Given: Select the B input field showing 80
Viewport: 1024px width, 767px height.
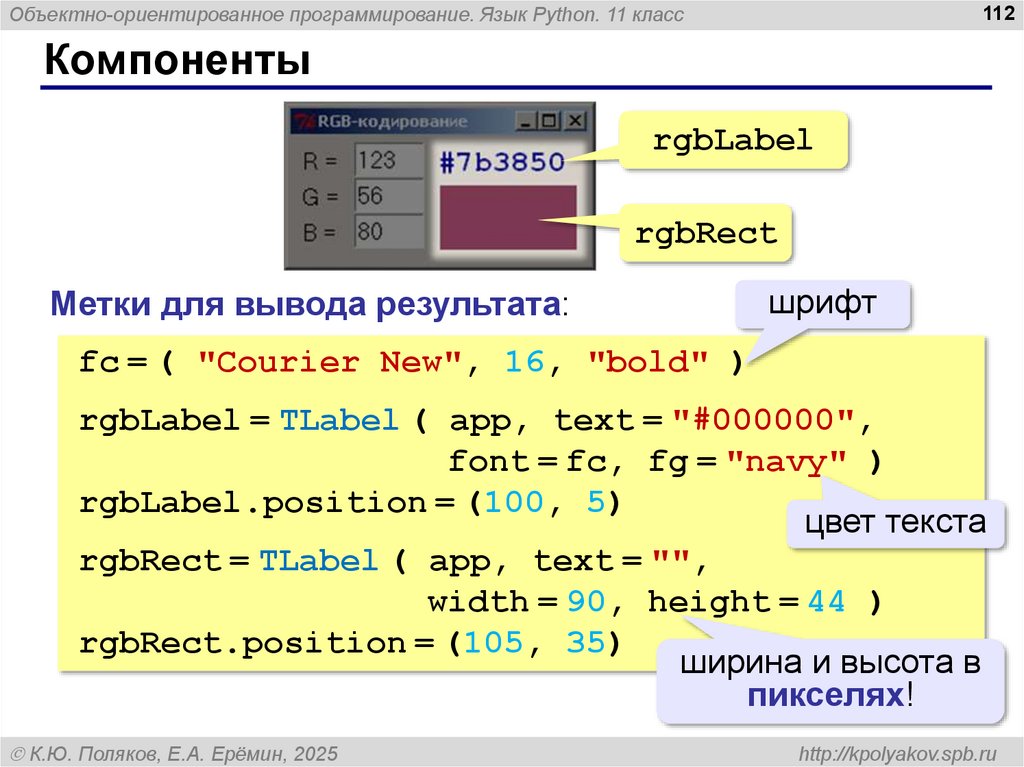Looking at the screenshot, I should point(389,232).
